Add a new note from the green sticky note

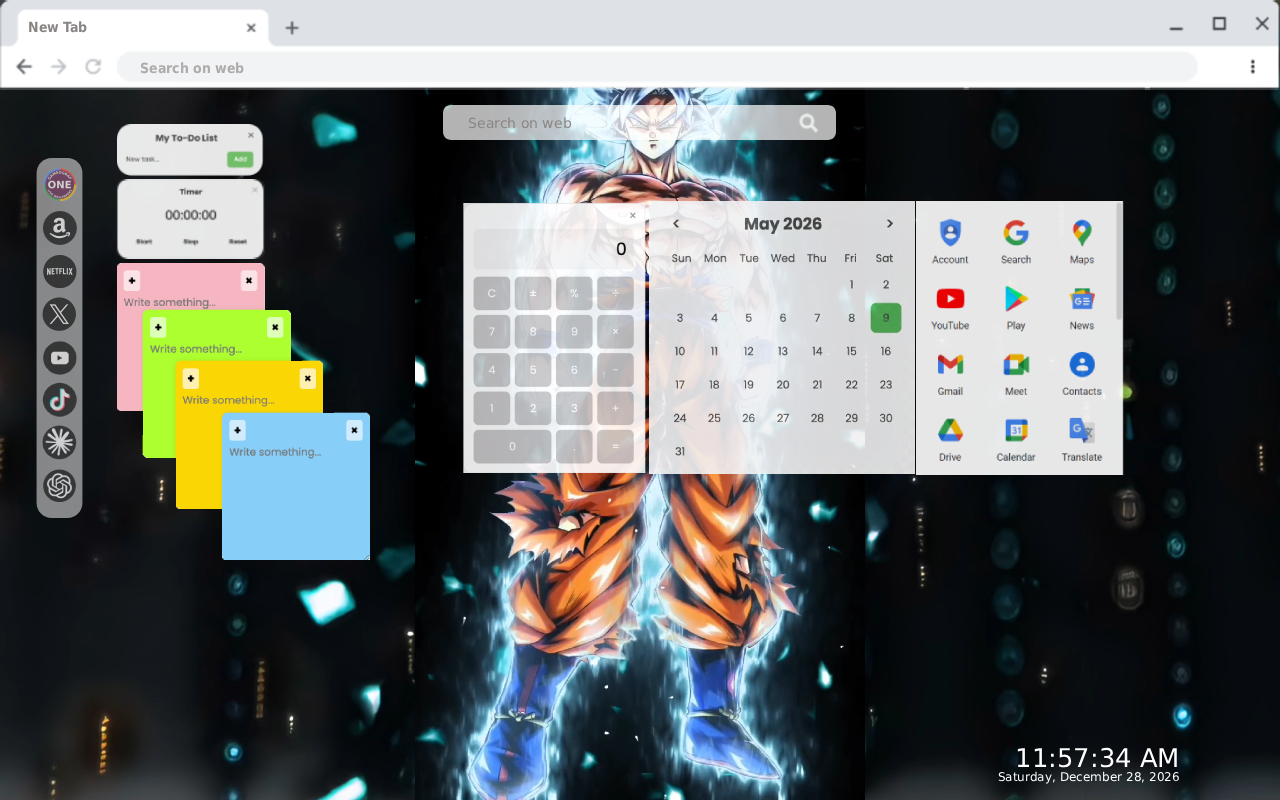[x=158, y=327]
